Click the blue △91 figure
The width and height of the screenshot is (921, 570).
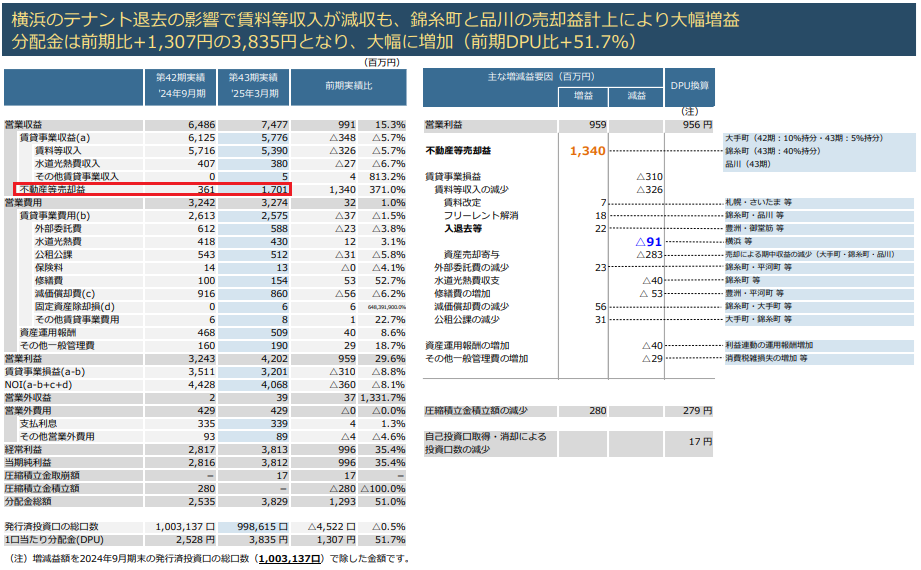[649, 242]
